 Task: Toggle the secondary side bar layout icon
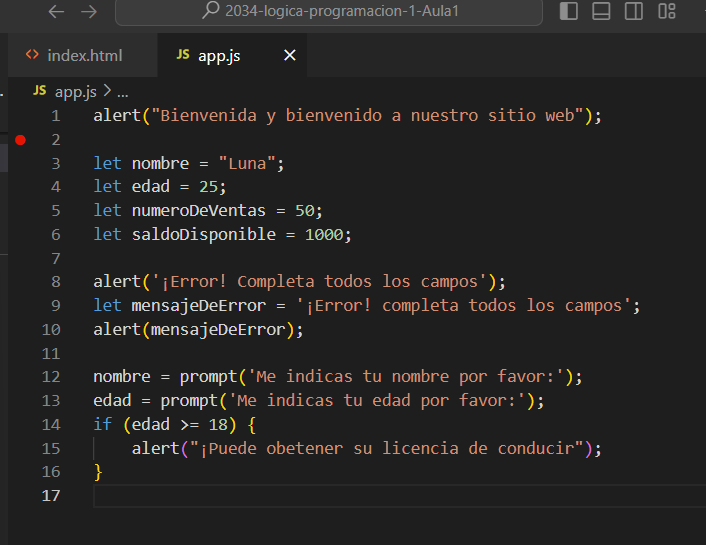[x=634, y=11]
